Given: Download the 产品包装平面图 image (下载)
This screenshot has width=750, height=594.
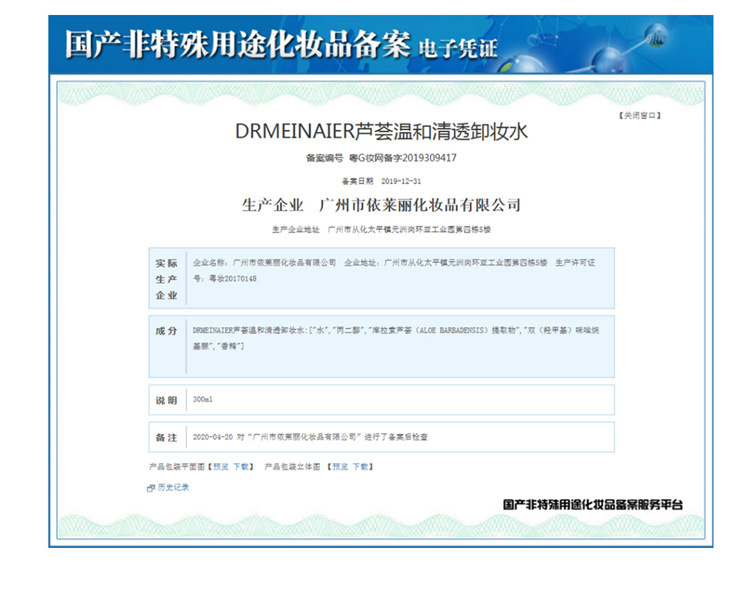Looking at the screenshot, I should pos(241,467).
